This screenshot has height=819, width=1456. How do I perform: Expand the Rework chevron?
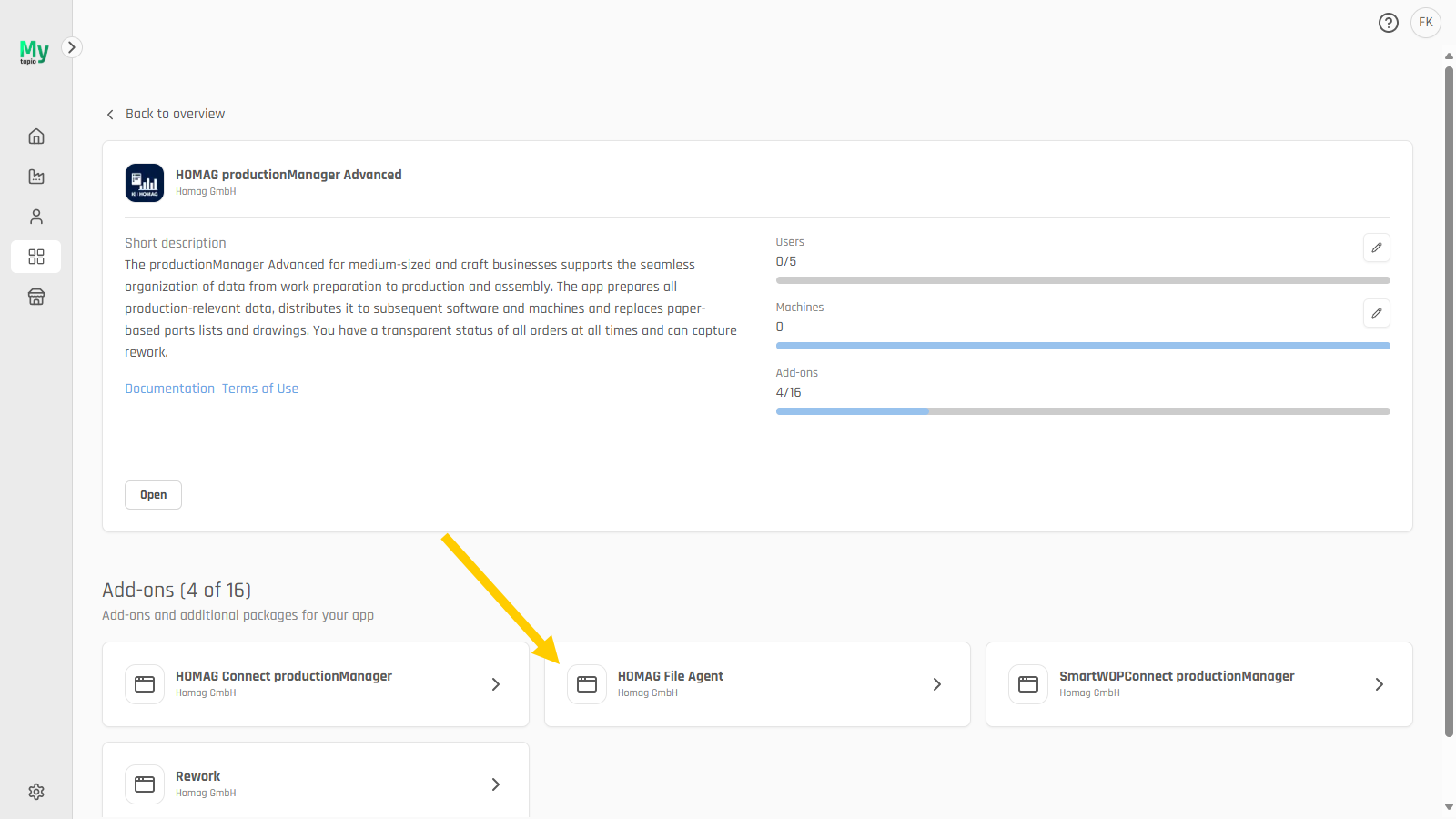496,784
